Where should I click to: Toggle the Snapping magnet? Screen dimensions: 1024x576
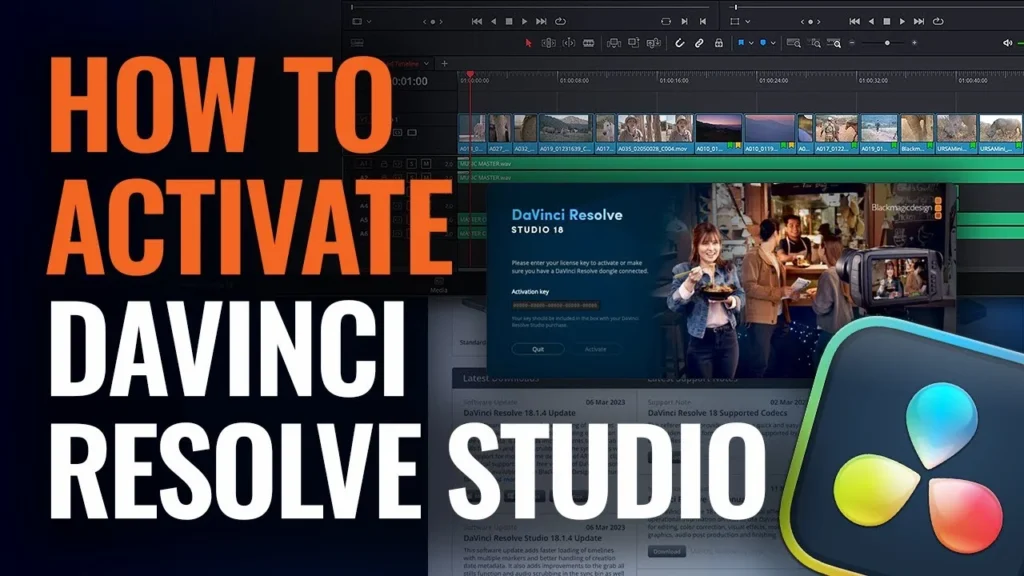click(x=681, y=43)
